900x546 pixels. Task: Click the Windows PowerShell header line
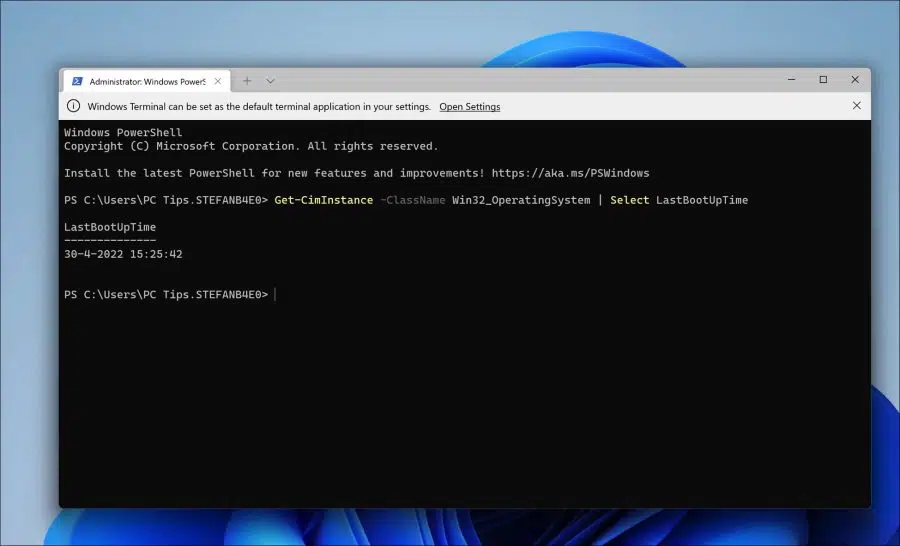[x=123, y=133]
